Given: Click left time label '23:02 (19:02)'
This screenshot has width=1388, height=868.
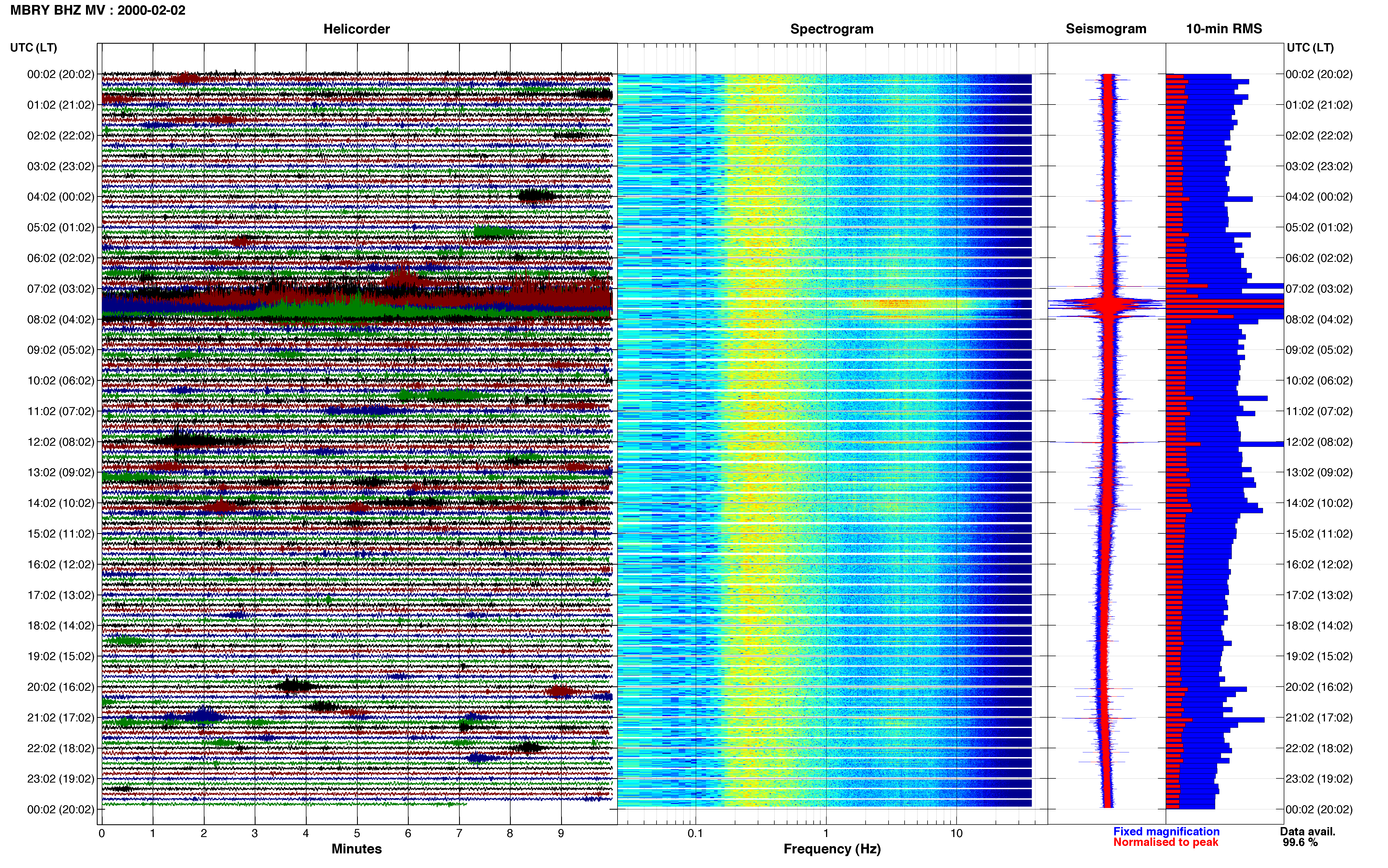Looking at the screenshot, I should point(60,778).
